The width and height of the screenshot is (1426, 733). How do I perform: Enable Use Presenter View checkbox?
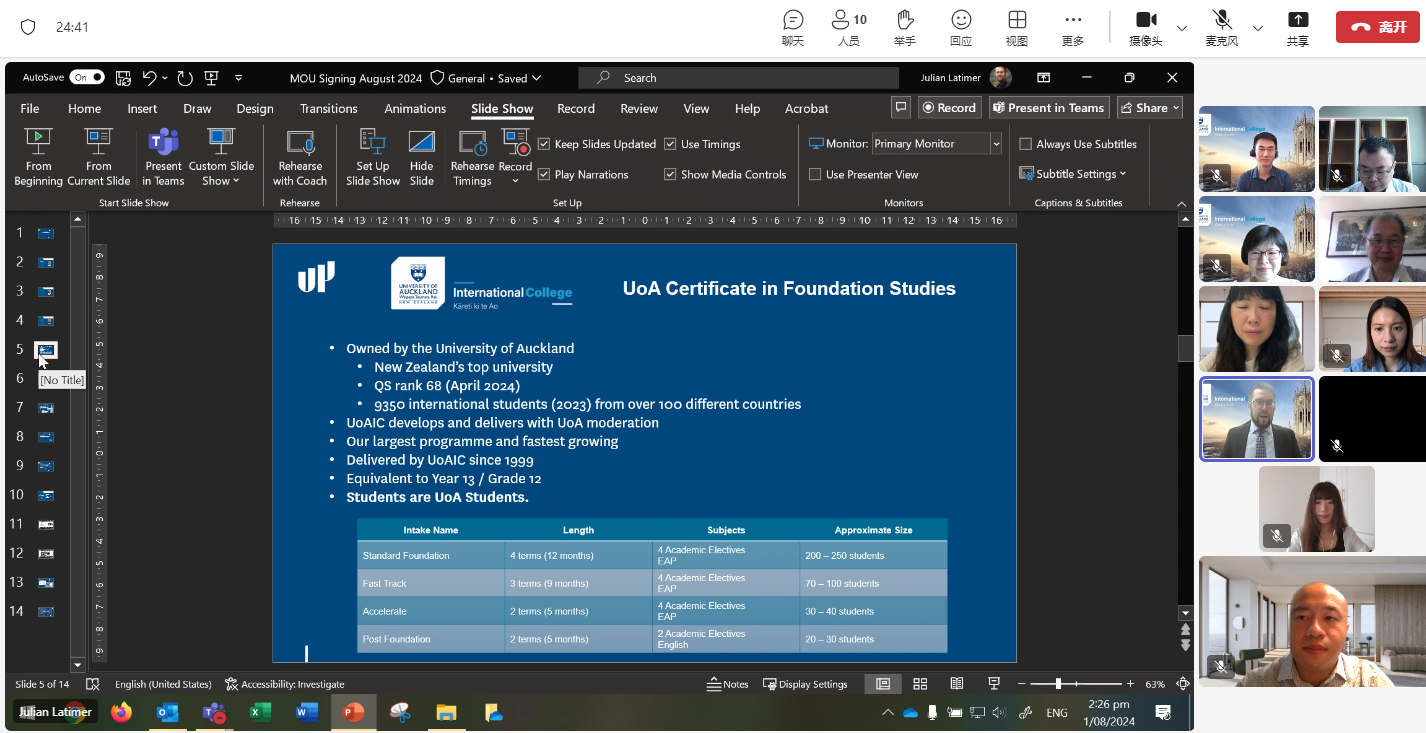tap(815, 174)
